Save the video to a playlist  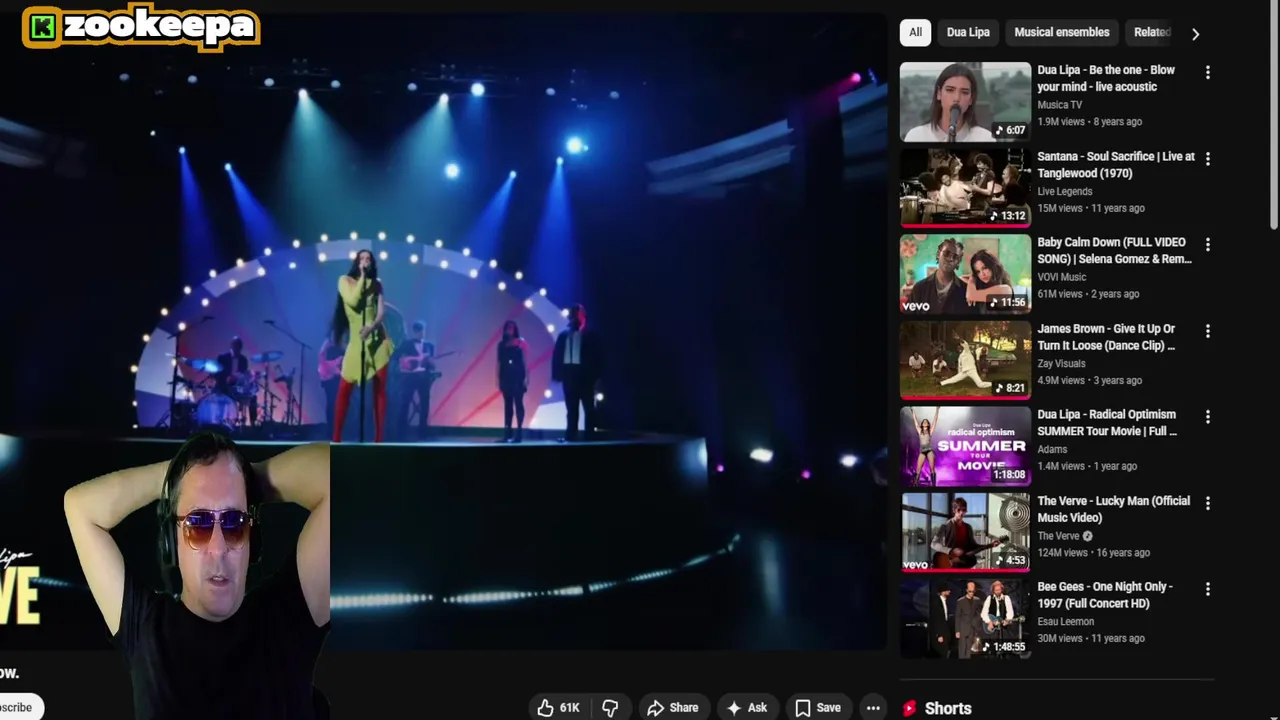pos(818,707)
